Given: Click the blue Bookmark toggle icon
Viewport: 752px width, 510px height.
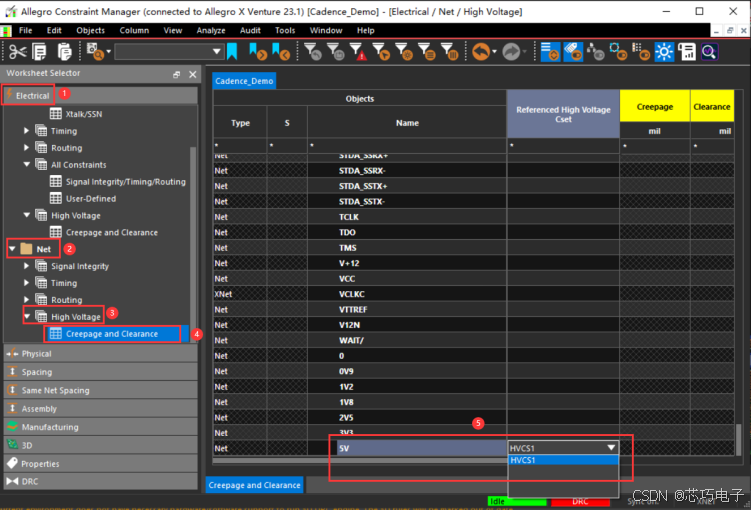Looking at the screenshot, I should pyautogui.click(x=232, y=51).
